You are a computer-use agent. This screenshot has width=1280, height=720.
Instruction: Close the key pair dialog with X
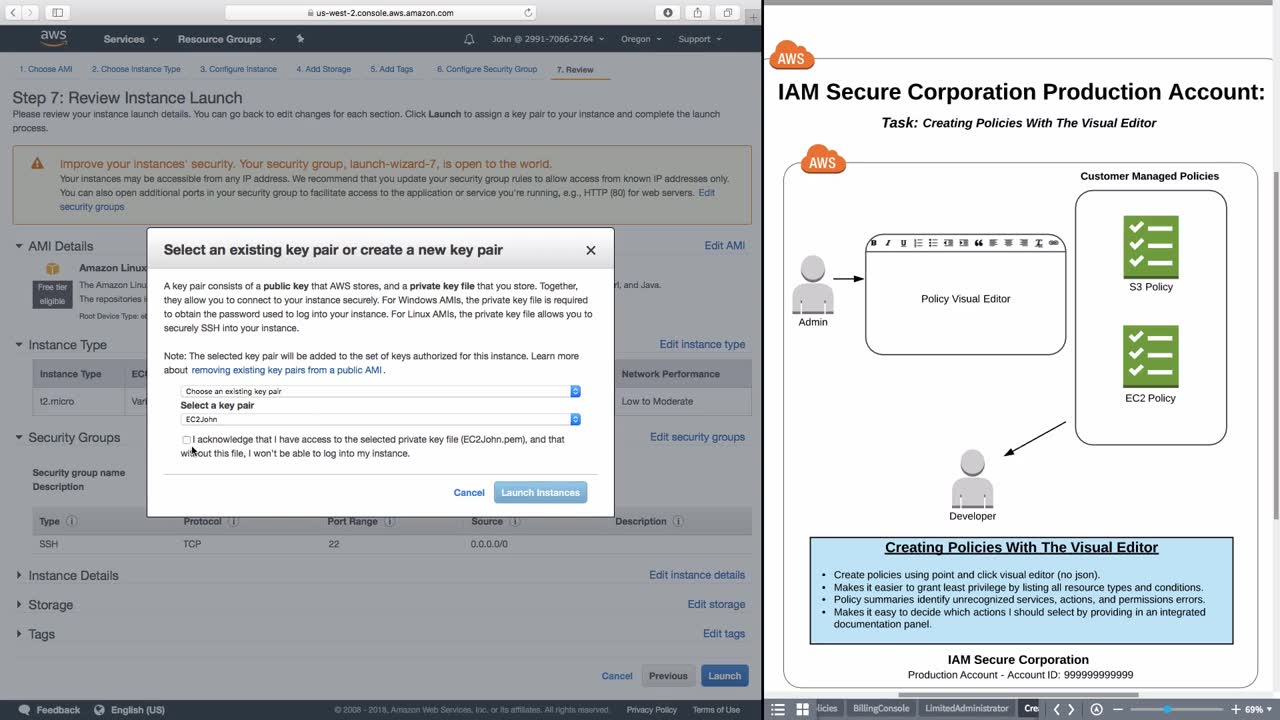[x=590, y=250]
